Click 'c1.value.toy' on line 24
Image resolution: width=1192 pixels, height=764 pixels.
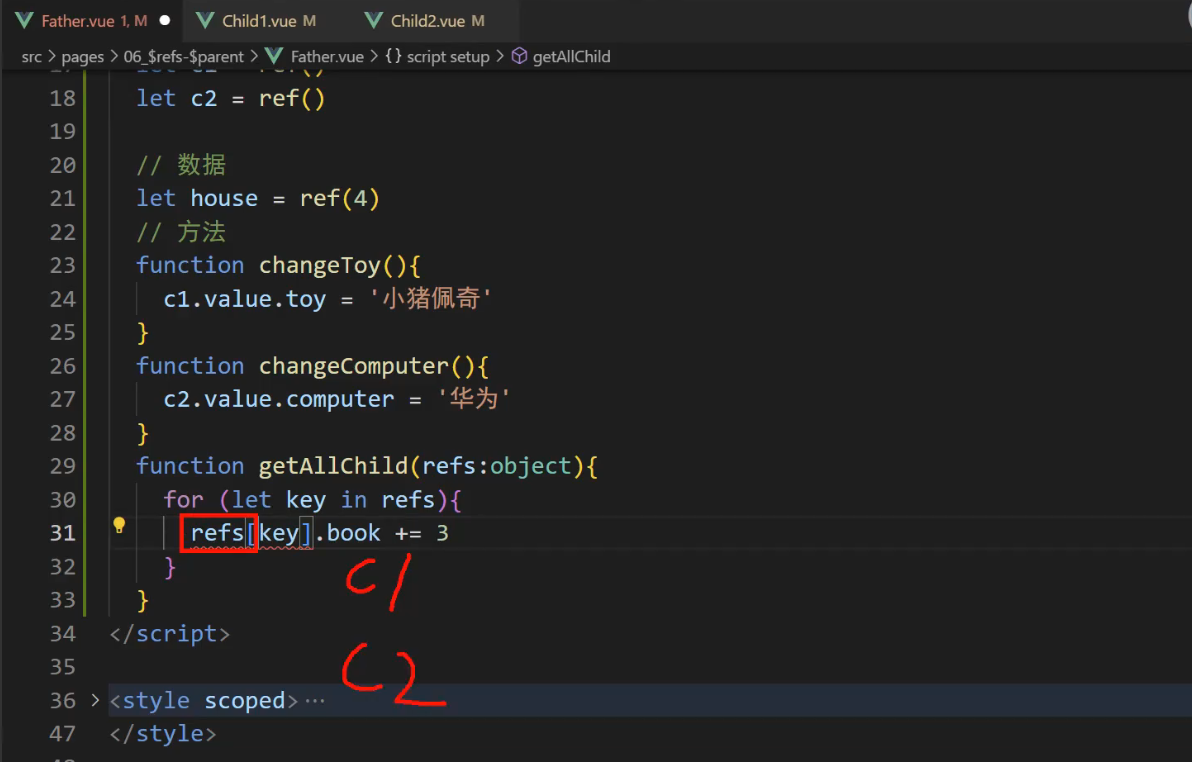(245, 300)
